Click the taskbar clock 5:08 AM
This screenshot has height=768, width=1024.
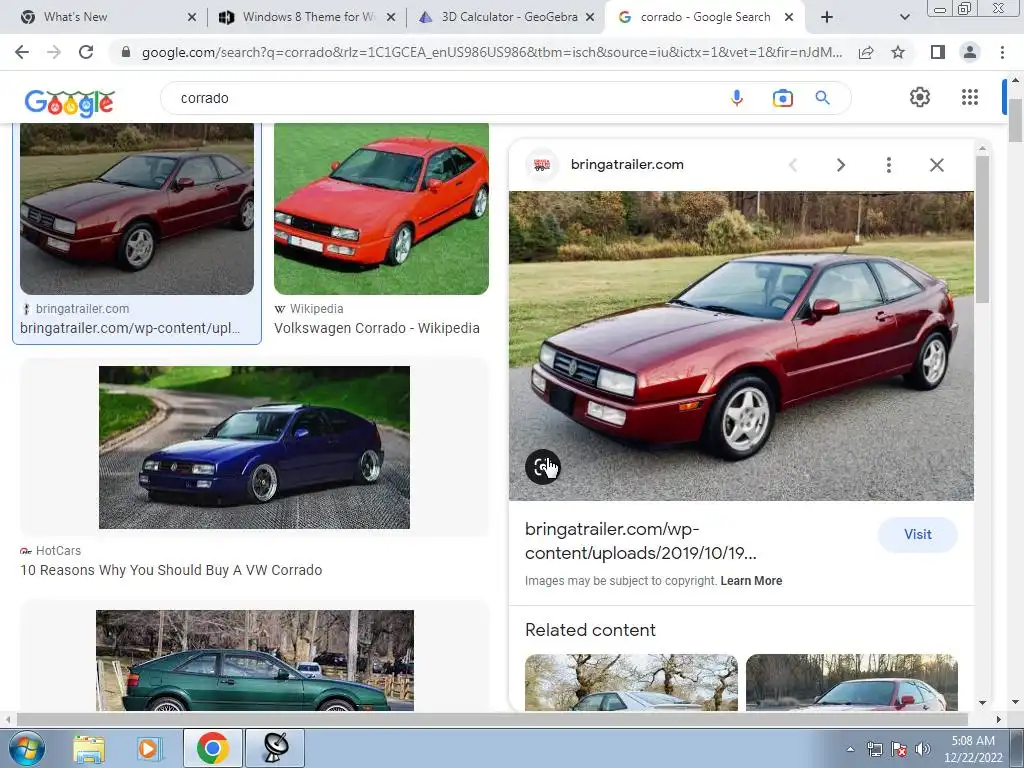click(x=973, y=741)
